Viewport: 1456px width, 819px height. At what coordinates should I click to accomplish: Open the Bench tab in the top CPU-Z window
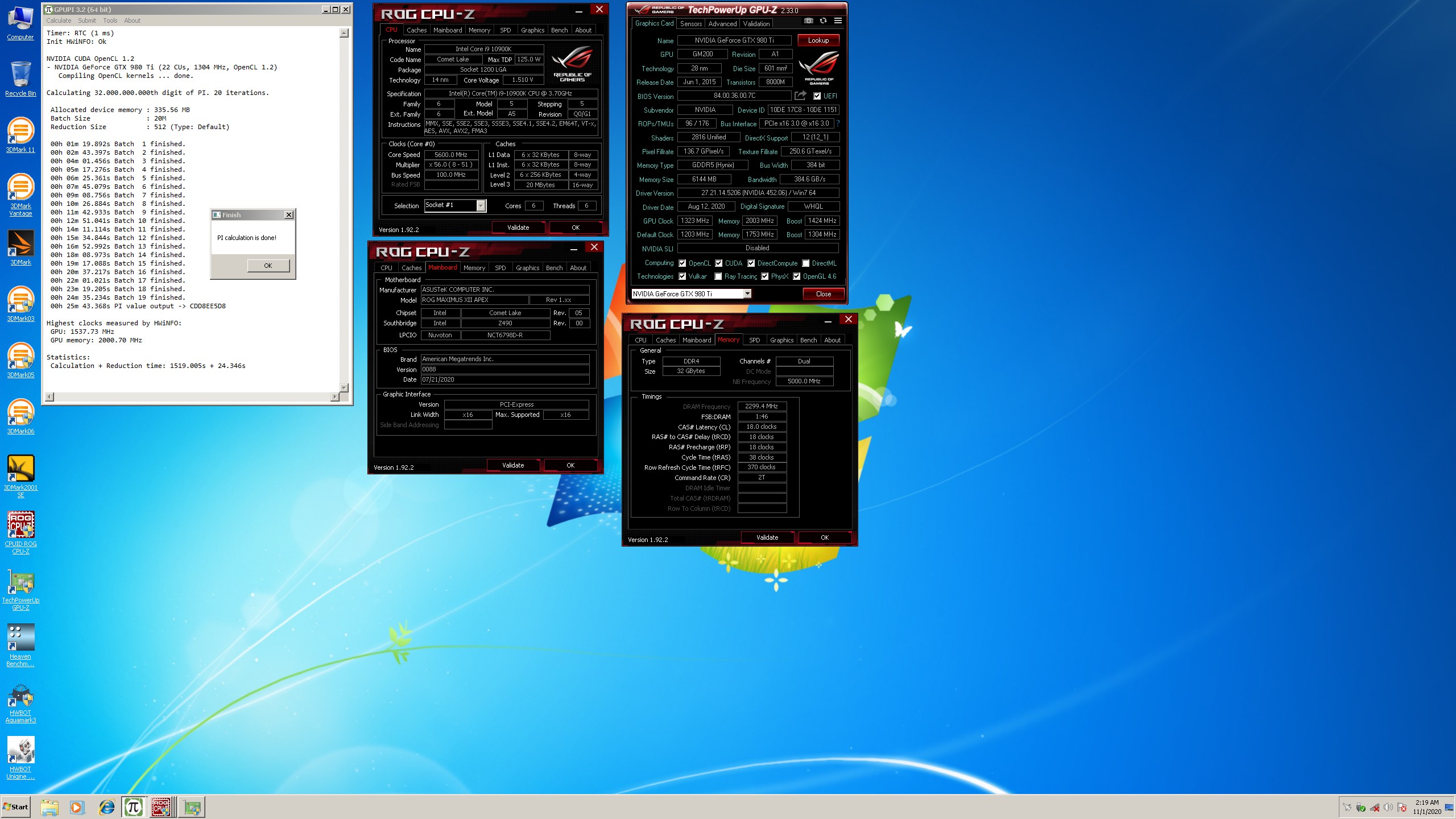point(559,30)
